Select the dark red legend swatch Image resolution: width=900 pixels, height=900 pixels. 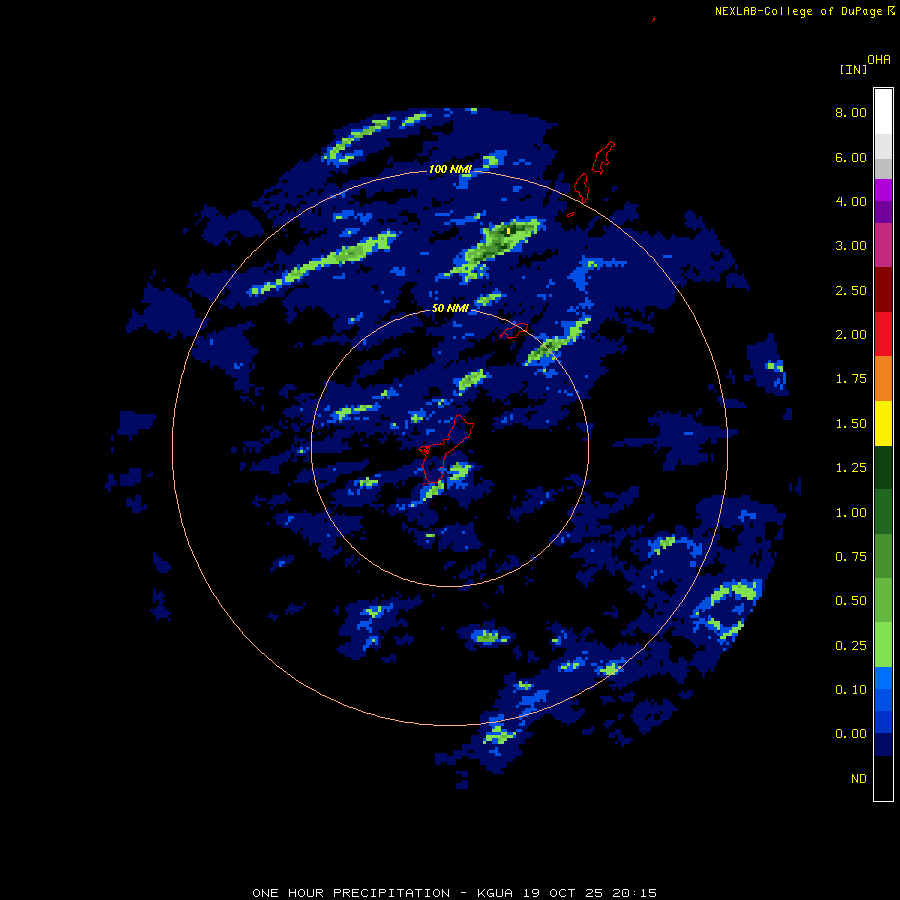(x=883, y=290)
